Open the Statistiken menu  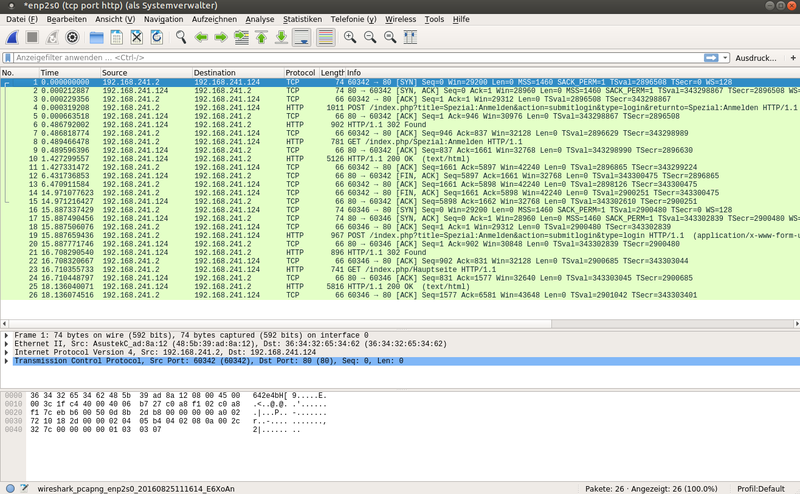point(302,19)
